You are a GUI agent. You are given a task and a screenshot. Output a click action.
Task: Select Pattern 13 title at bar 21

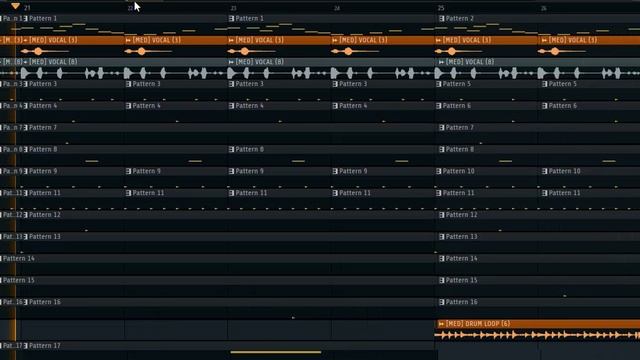coord(45,236)
